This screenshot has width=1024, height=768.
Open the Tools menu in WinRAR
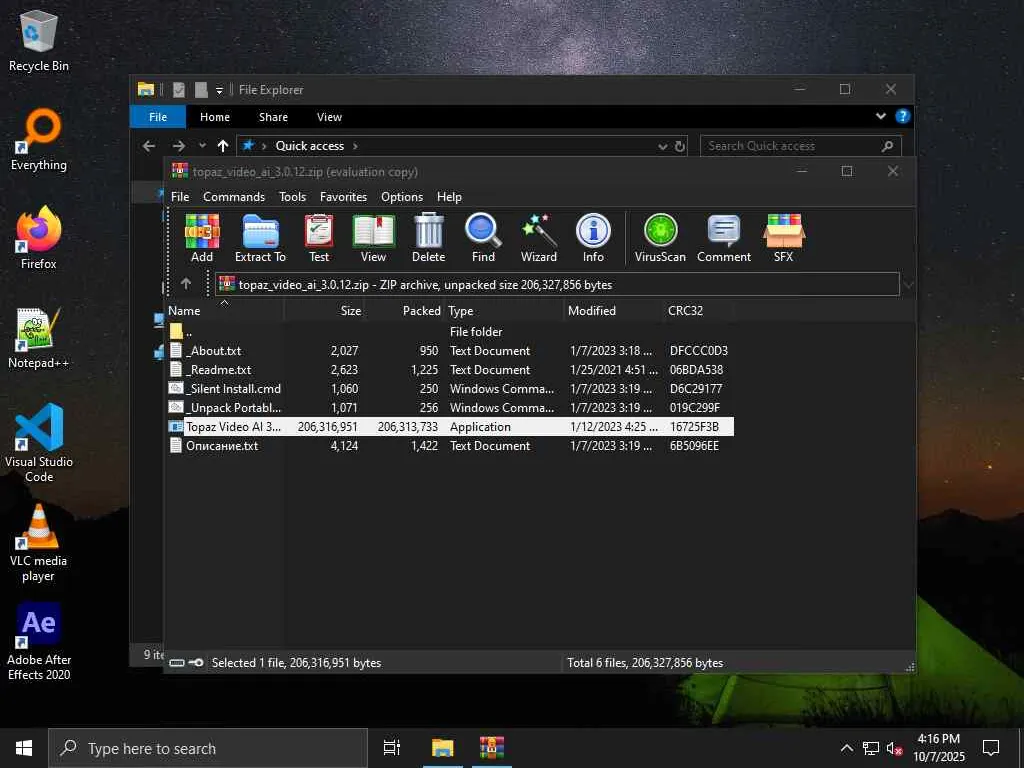[292, 197]
